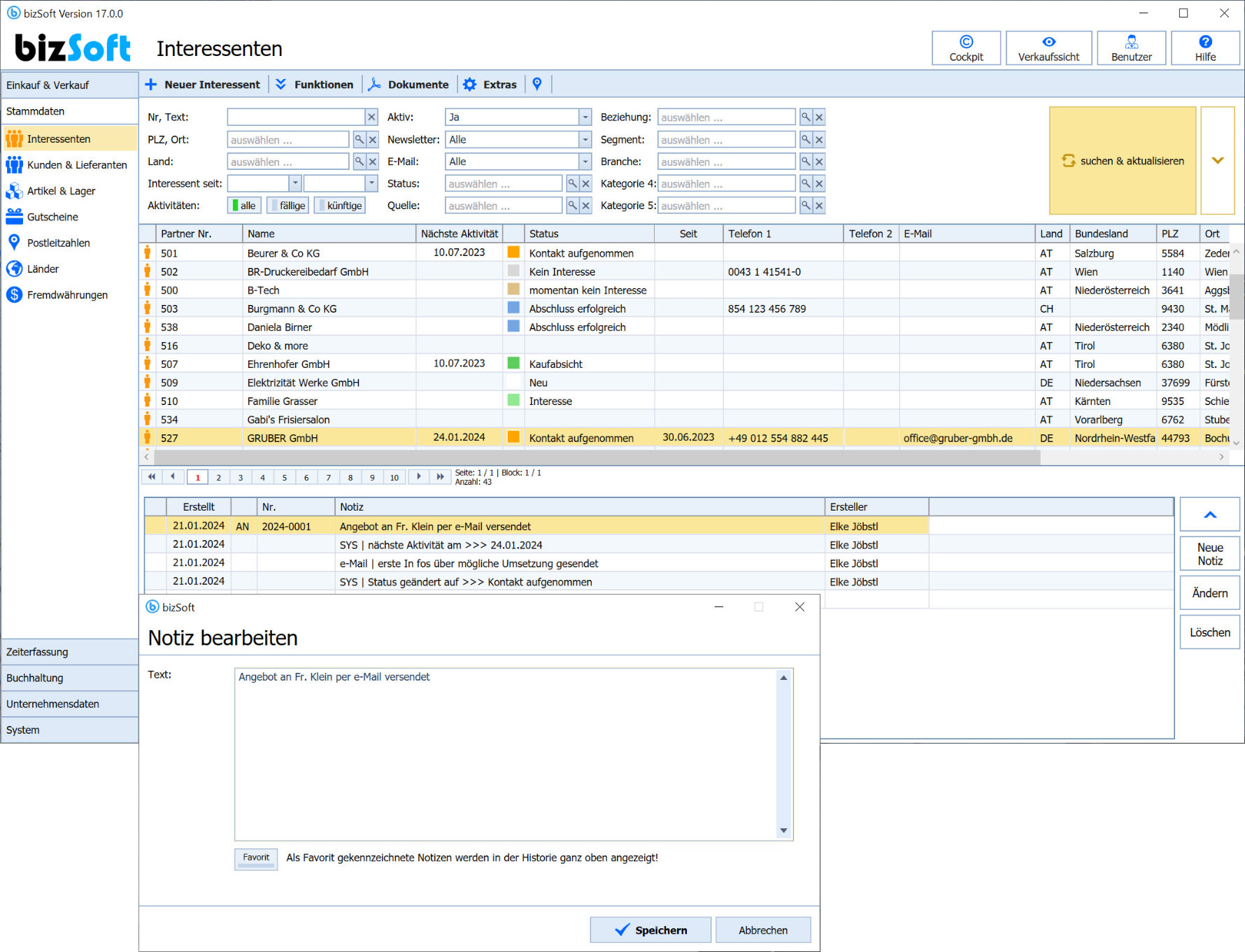The image size is (1245, 952).
Task: Search Land with magnifier icon
Action: [x=359, y=161]
